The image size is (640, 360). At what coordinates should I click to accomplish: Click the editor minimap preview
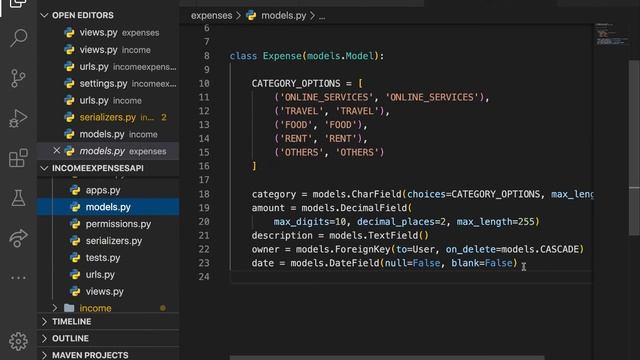(x=611, y=34)
